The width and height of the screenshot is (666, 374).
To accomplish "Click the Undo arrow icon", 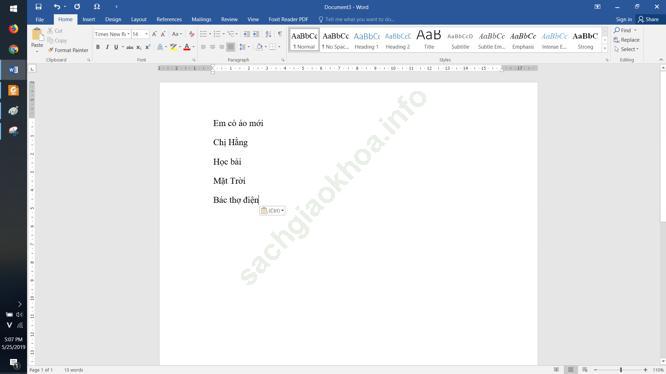I will [x=57, y=7].
